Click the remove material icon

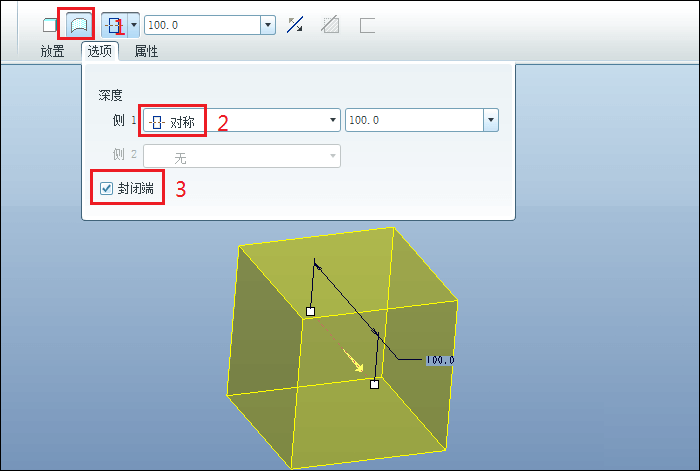pyautogui.click(x=330, y=25)
